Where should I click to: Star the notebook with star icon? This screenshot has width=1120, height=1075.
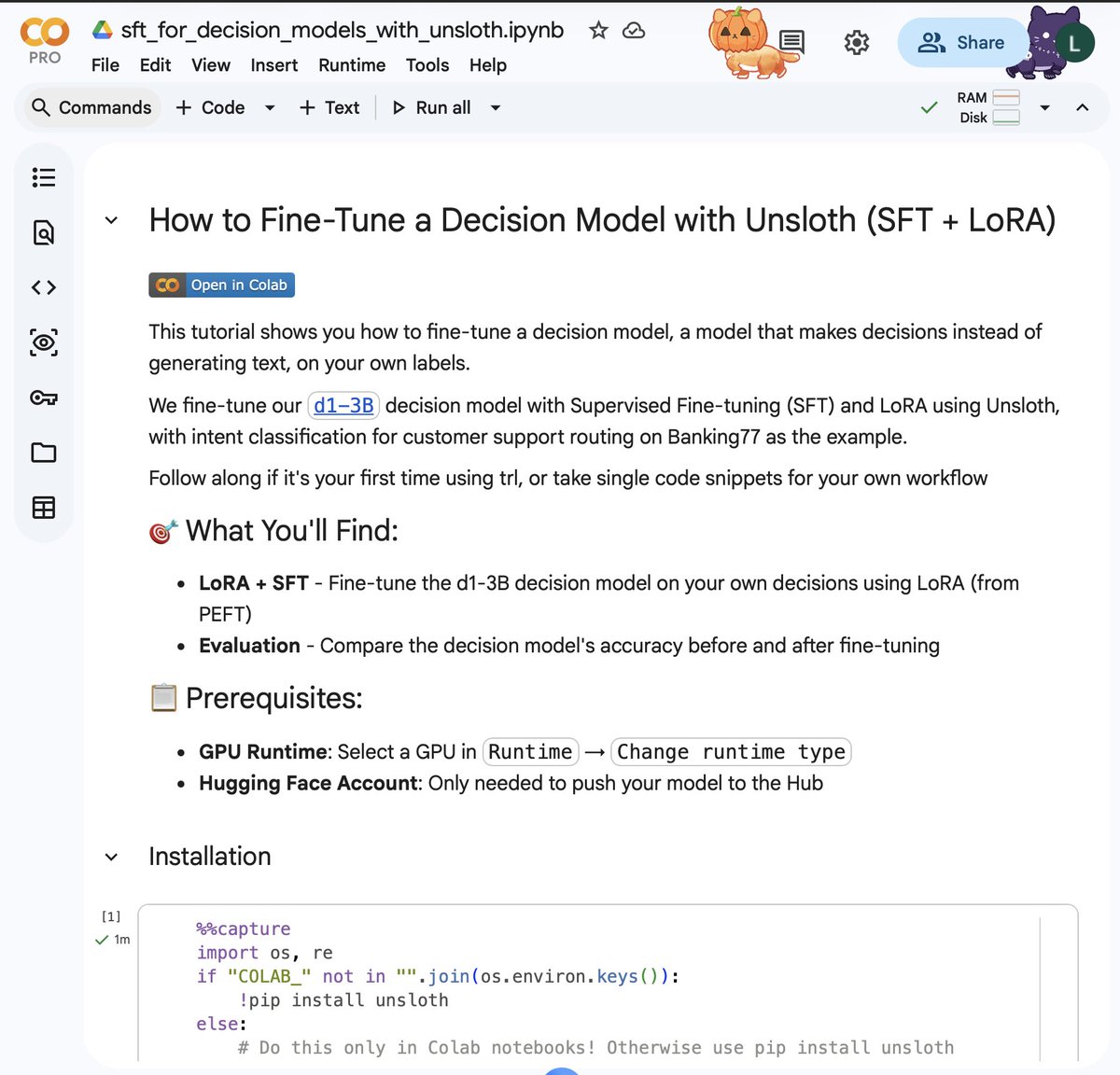coord(598,30)
